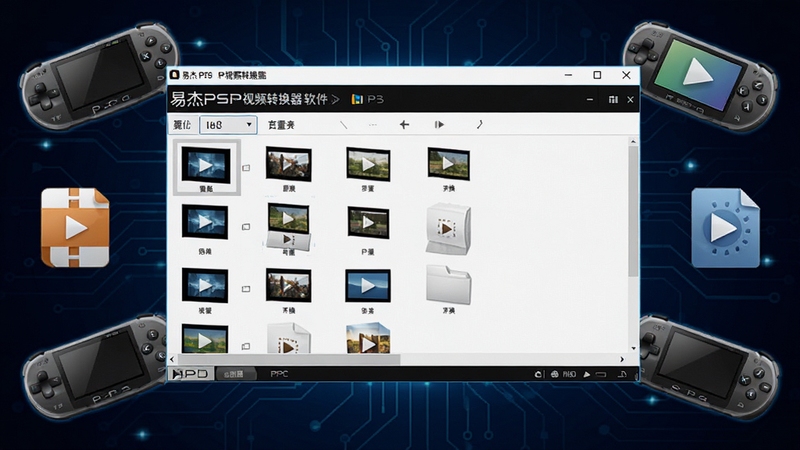Tick the checkbox in the bottom cut-off row
Screen dimensions: 800x450
coord(246,346)
